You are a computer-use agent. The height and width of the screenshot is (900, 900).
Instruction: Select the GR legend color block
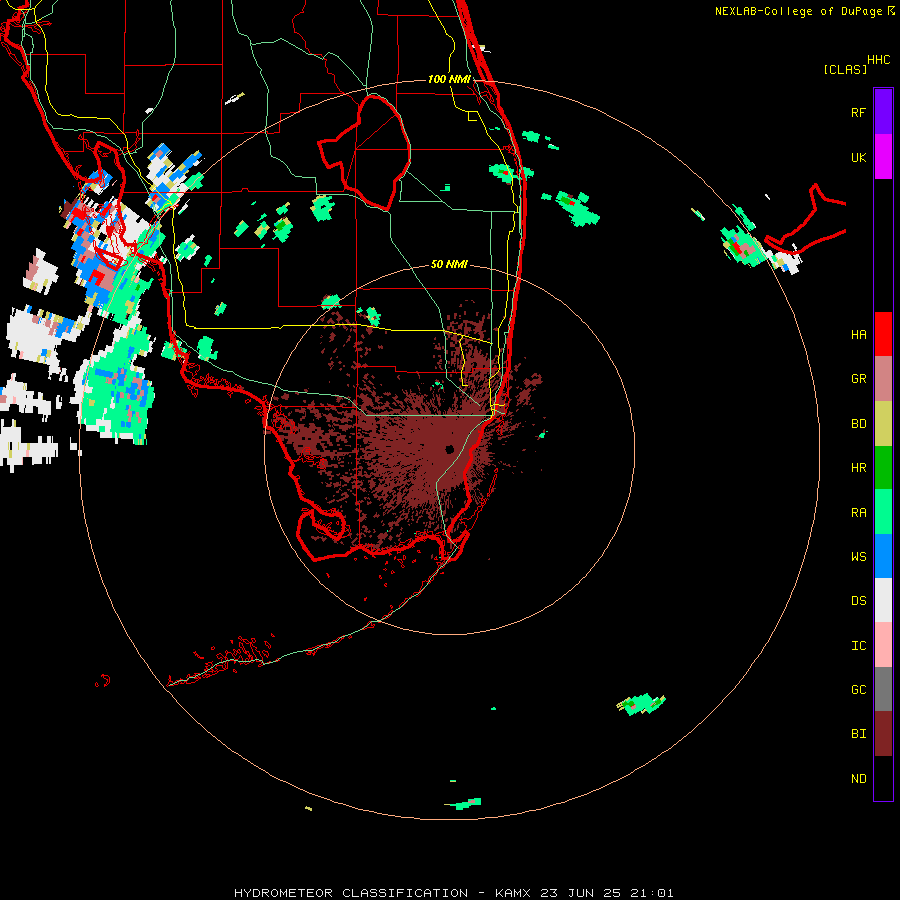coord(883,378)
